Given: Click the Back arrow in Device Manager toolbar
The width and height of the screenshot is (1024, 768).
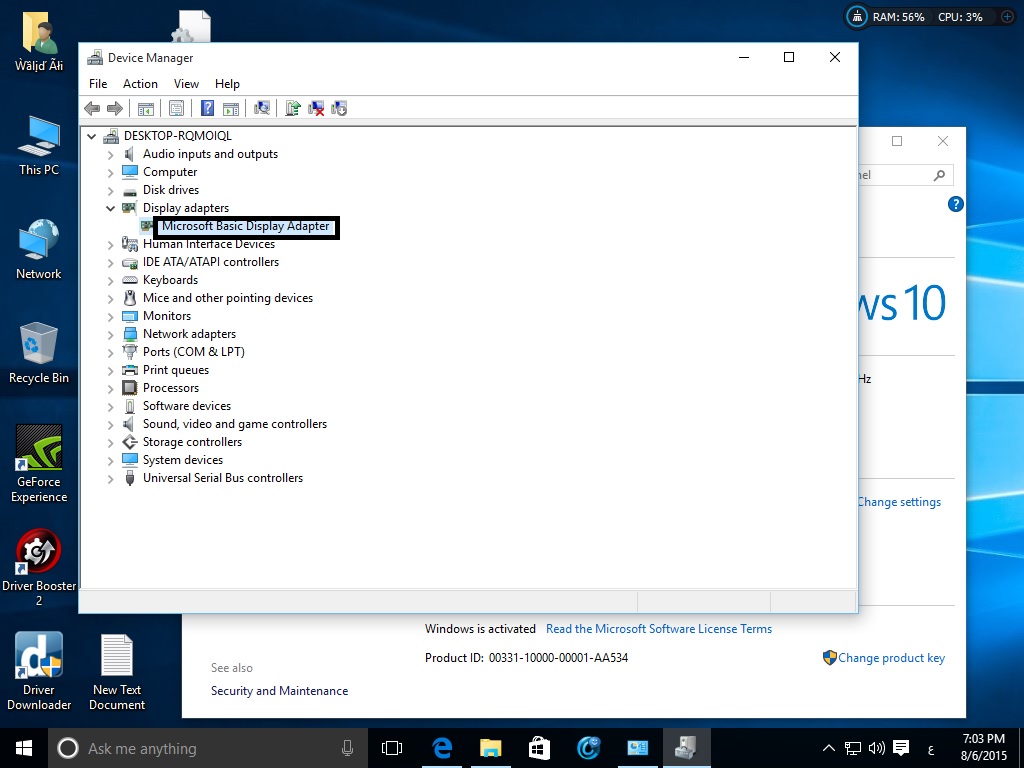Looking at the screenshot, I should tap(92, 108).
